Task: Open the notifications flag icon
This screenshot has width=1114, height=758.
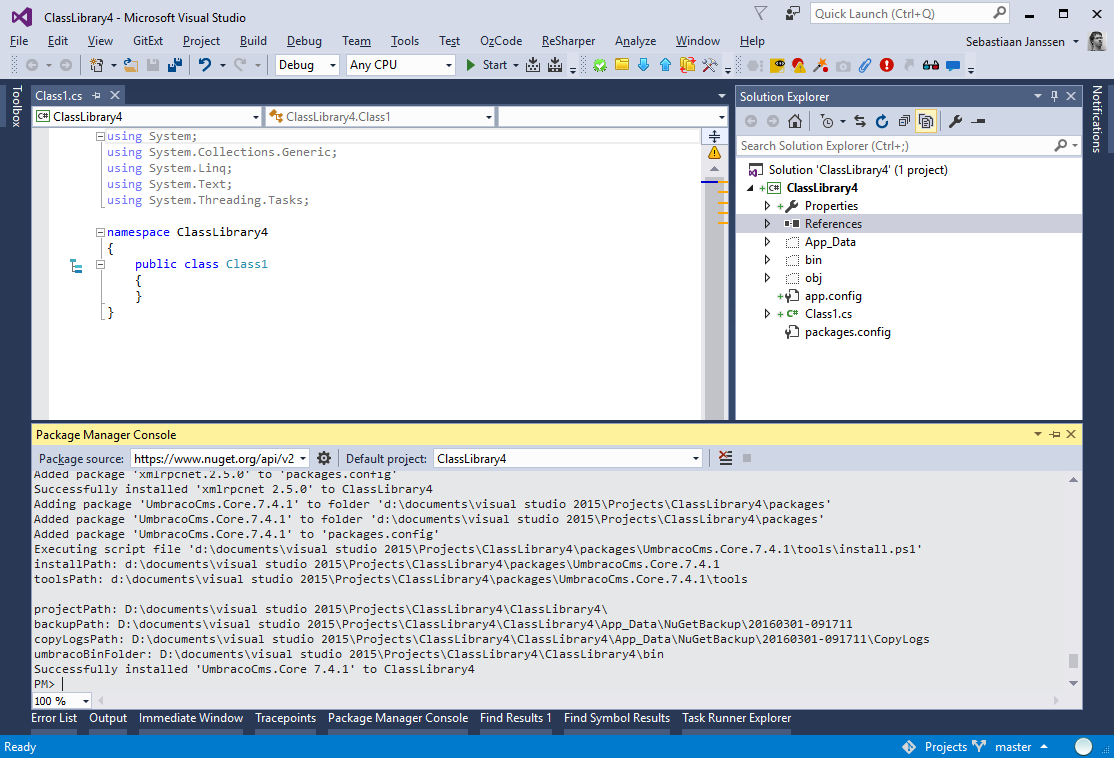Action: coord(761,13)
